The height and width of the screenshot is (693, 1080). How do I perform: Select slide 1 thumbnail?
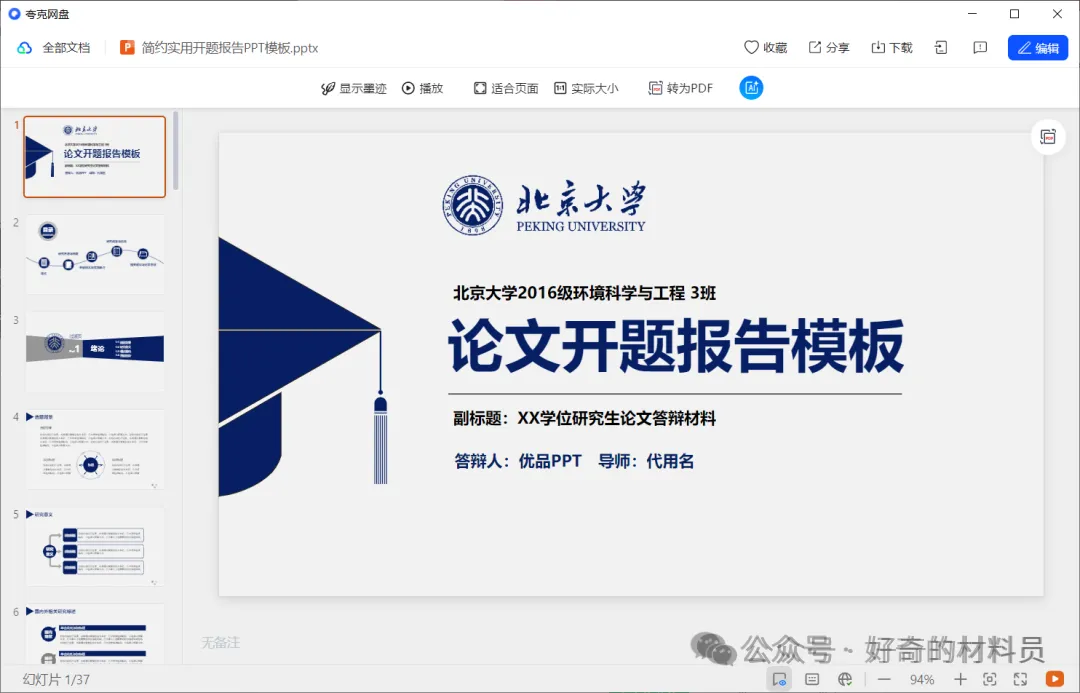(95, 156)
